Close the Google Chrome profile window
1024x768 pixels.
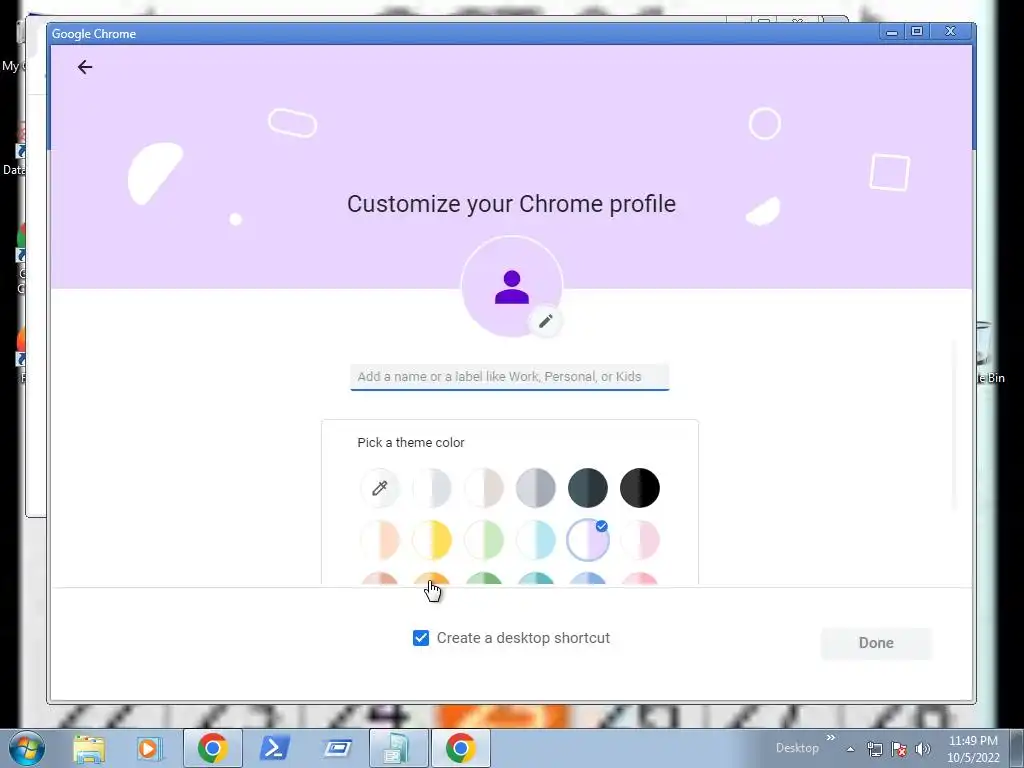tap(951, 31)
